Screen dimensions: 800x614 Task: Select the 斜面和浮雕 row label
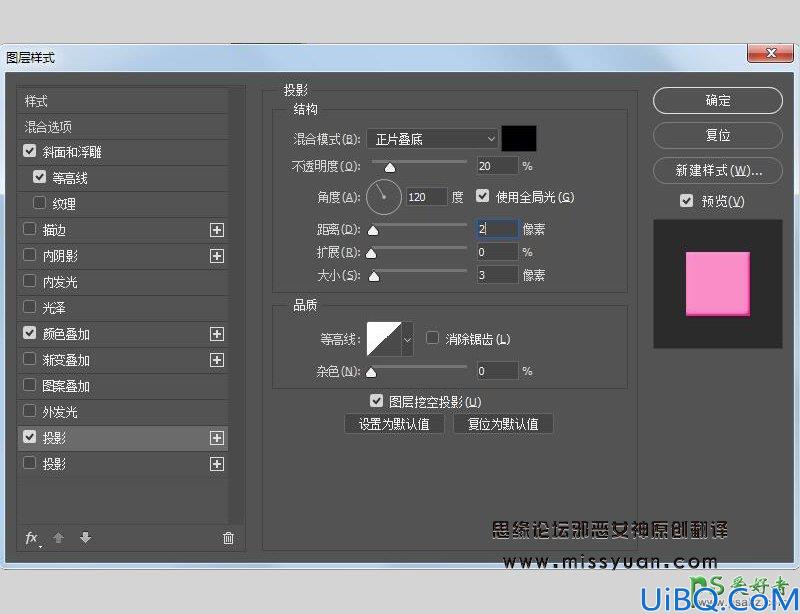(x=72, y=152)
